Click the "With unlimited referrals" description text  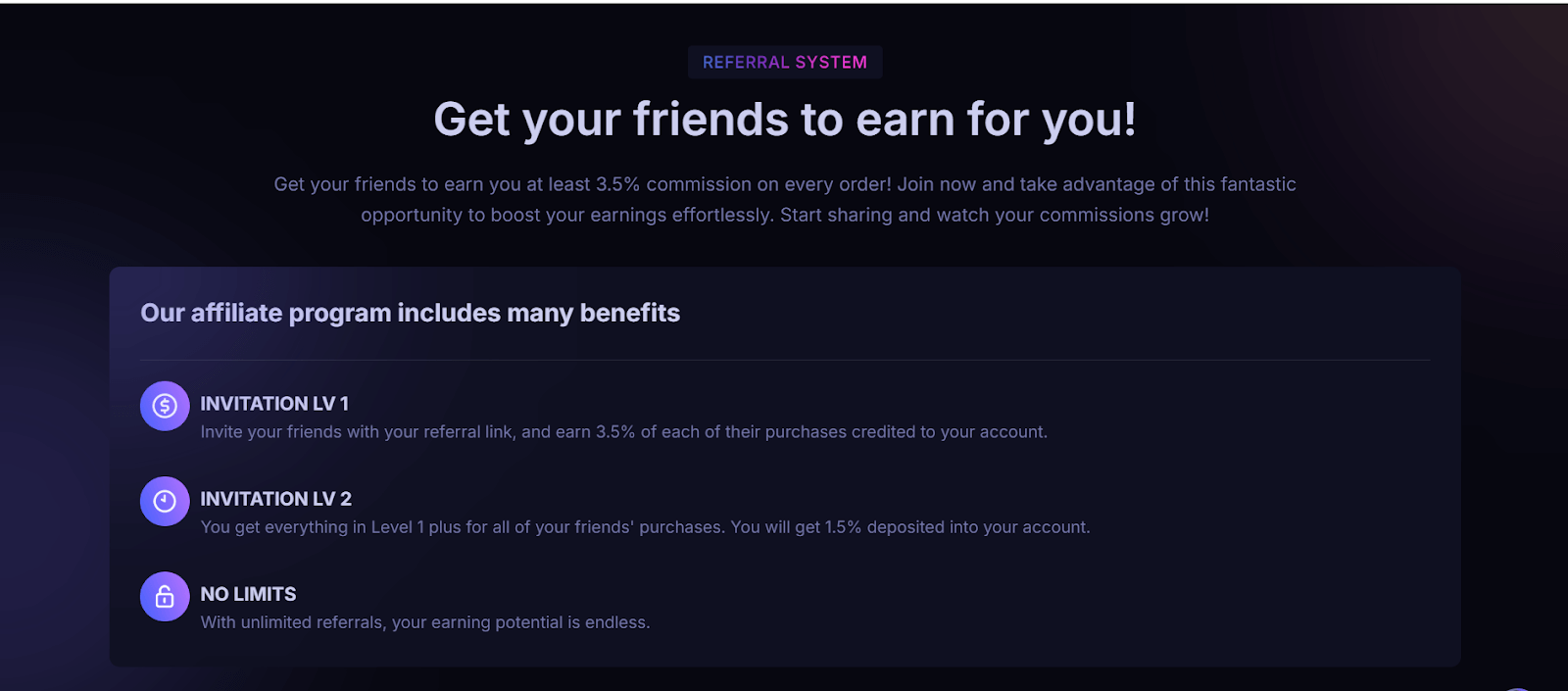pos(424,622)
